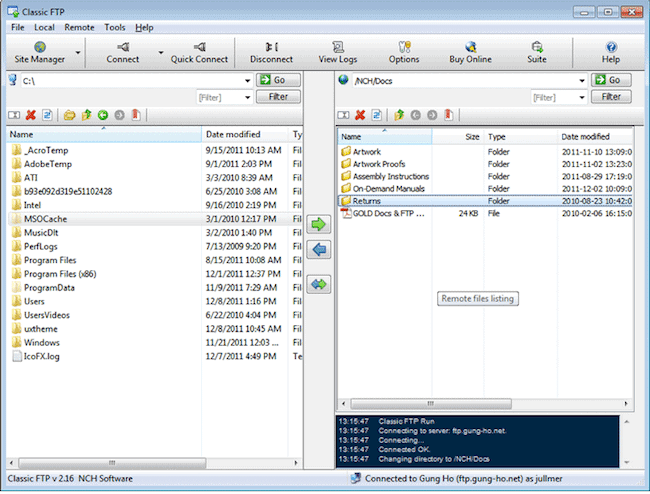Launch Quick Connect from the toolbar
The image size is (650, 494).
point(199,53)
